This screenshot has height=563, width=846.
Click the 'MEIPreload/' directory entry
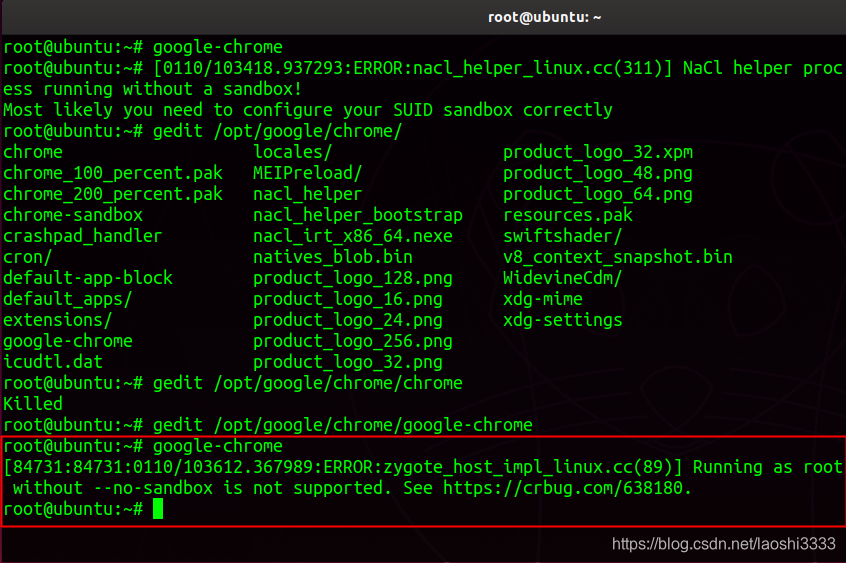click(308, 173)
